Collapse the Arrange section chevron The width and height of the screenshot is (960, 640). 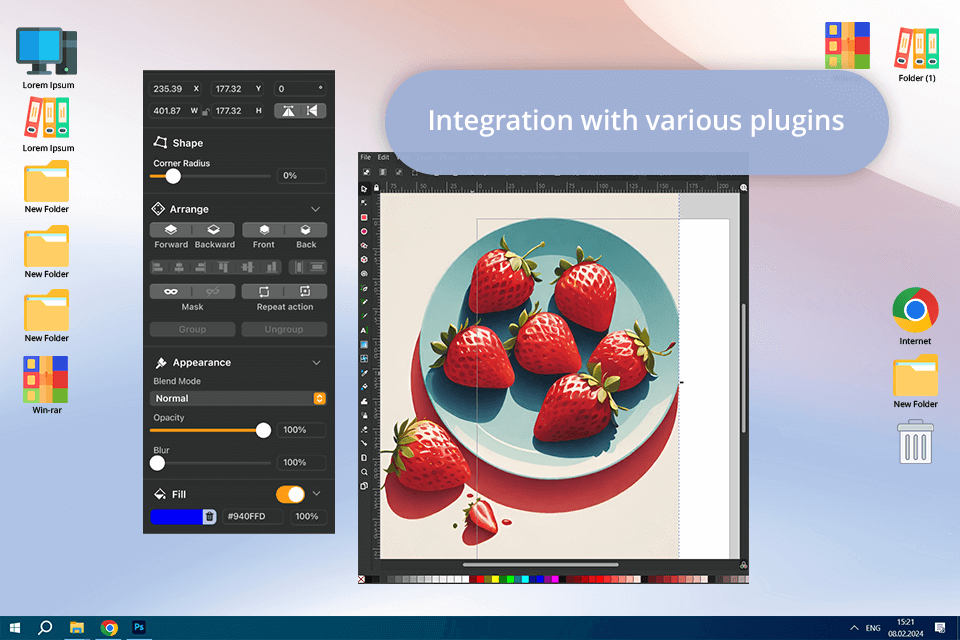(x=315, y=209)
